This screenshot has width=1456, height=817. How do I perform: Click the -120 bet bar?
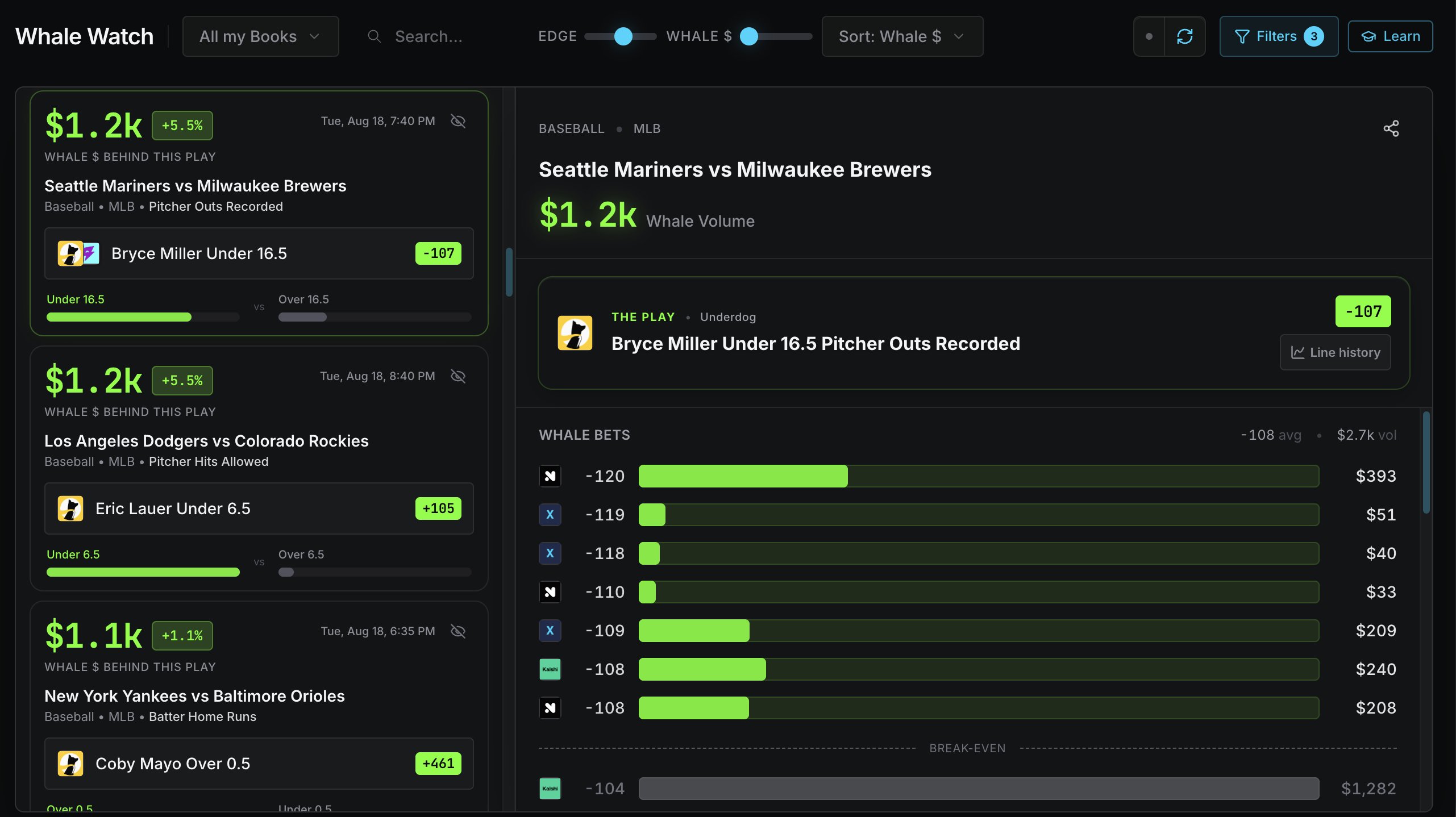979,476
